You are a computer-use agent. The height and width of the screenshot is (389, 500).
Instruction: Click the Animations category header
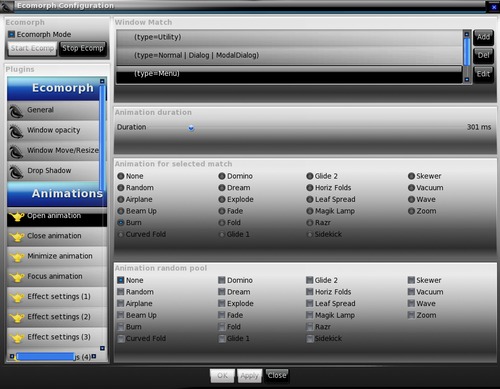click(x=57, y=194)
